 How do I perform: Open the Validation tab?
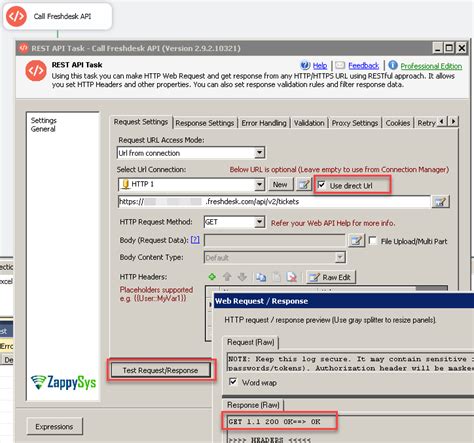(x=309, y=123)
